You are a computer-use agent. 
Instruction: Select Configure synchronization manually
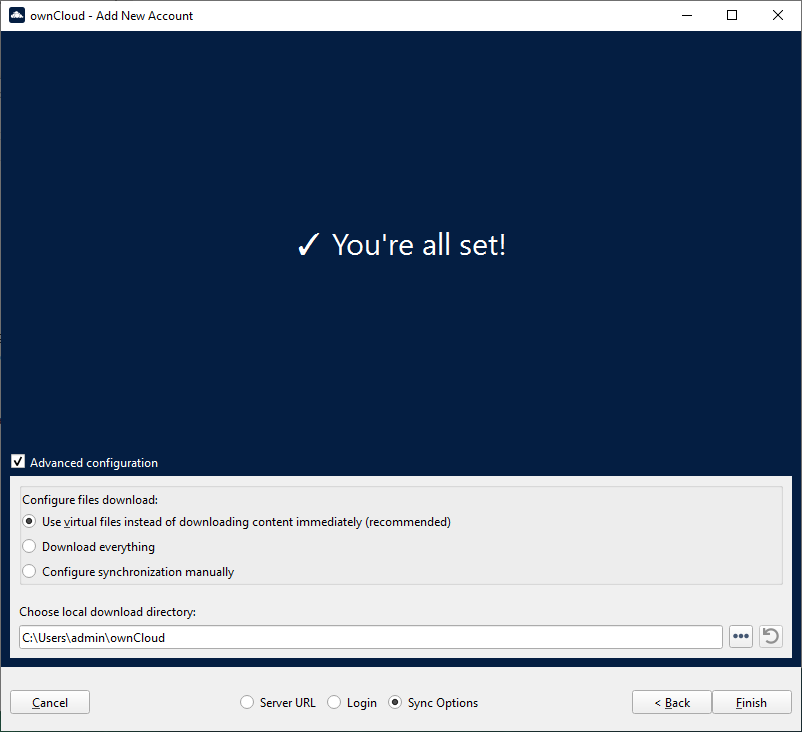(29, 572)
